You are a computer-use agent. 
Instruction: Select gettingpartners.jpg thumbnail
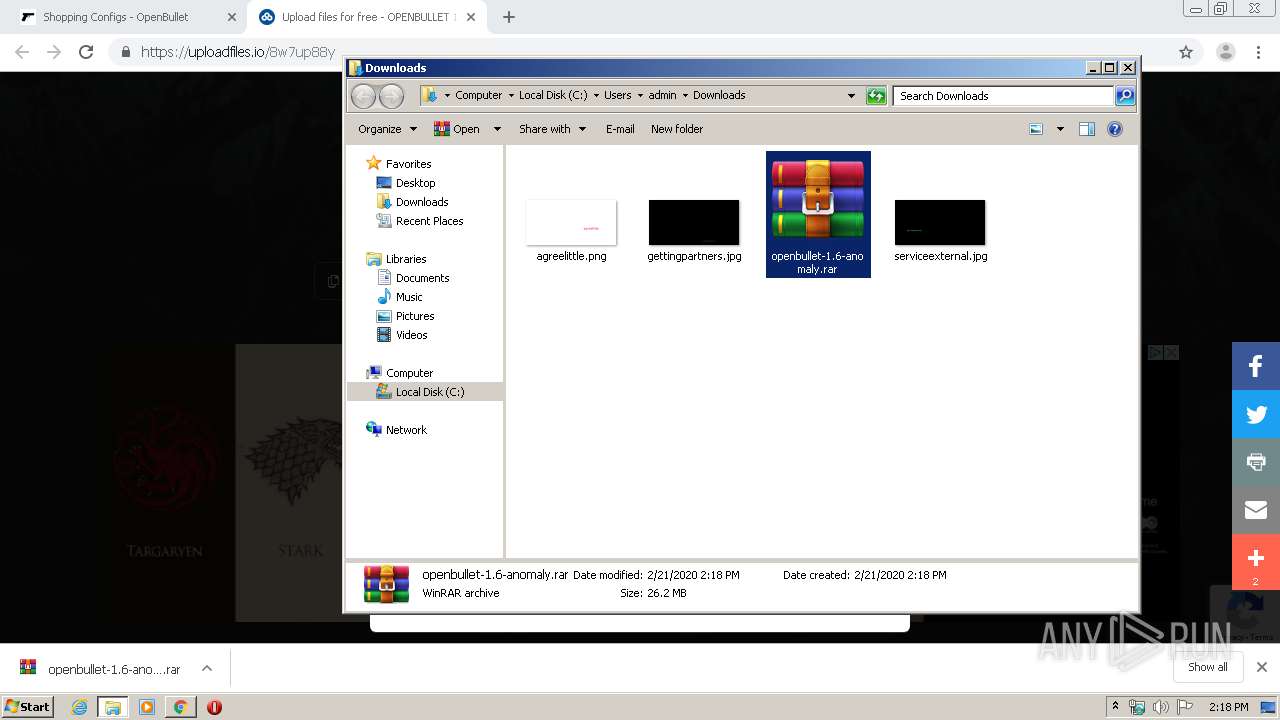click(x=694, y=222)
